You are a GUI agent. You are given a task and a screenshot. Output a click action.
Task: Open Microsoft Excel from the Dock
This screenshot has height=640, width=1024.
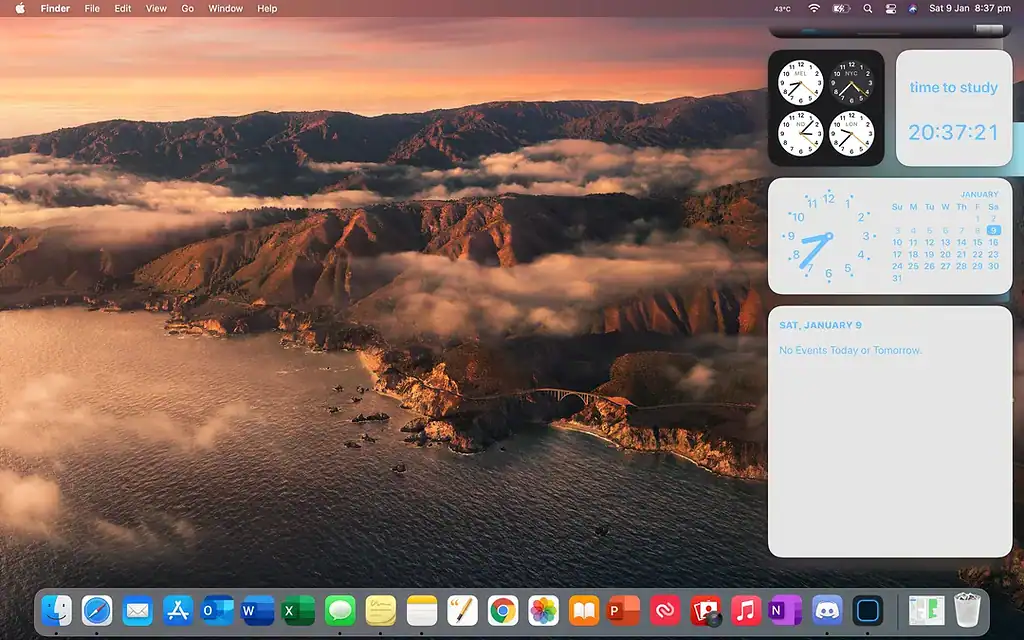296,610
